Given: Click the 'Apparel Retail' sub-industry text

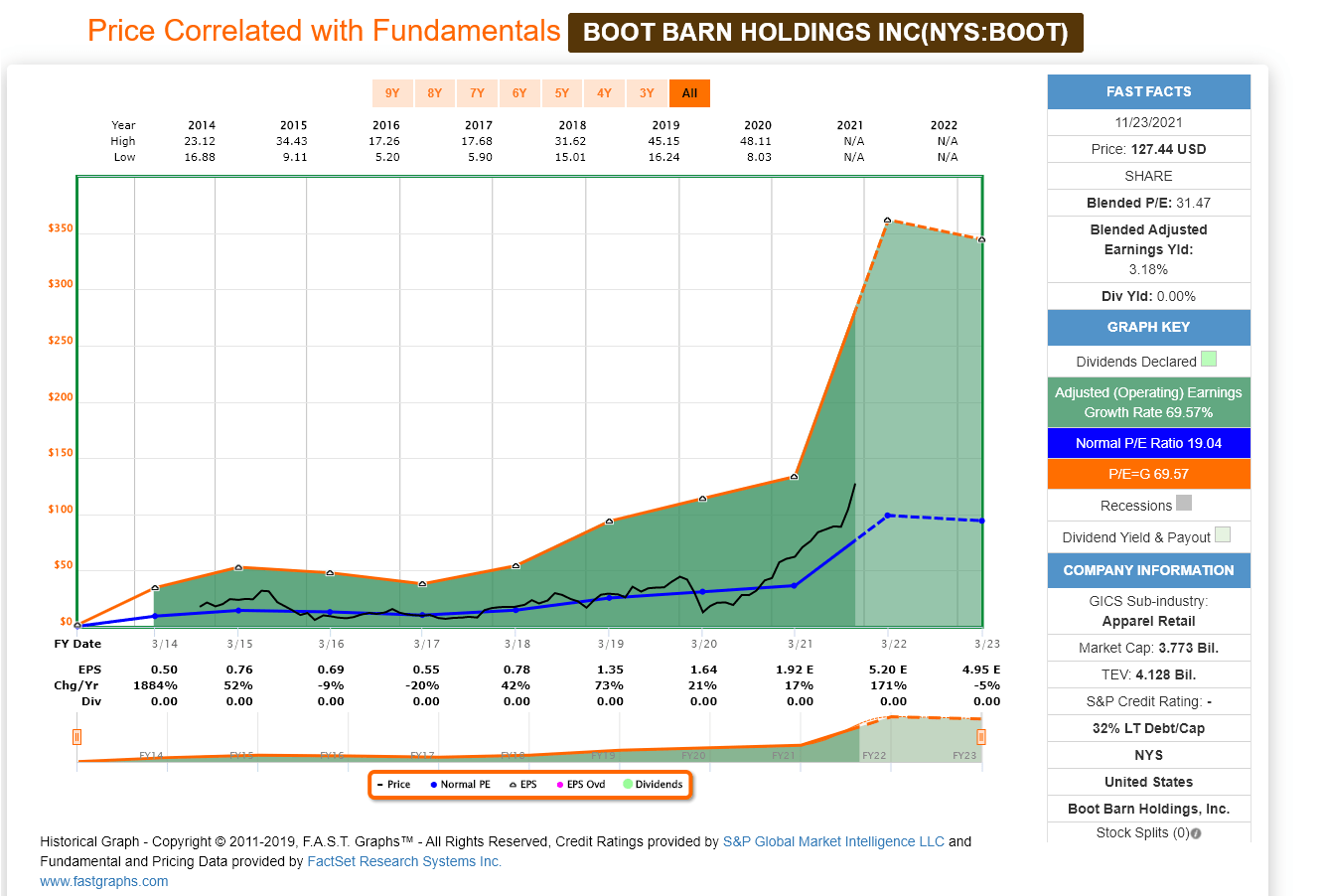Looking at the screenshot, I should [x=1148, y=621].
